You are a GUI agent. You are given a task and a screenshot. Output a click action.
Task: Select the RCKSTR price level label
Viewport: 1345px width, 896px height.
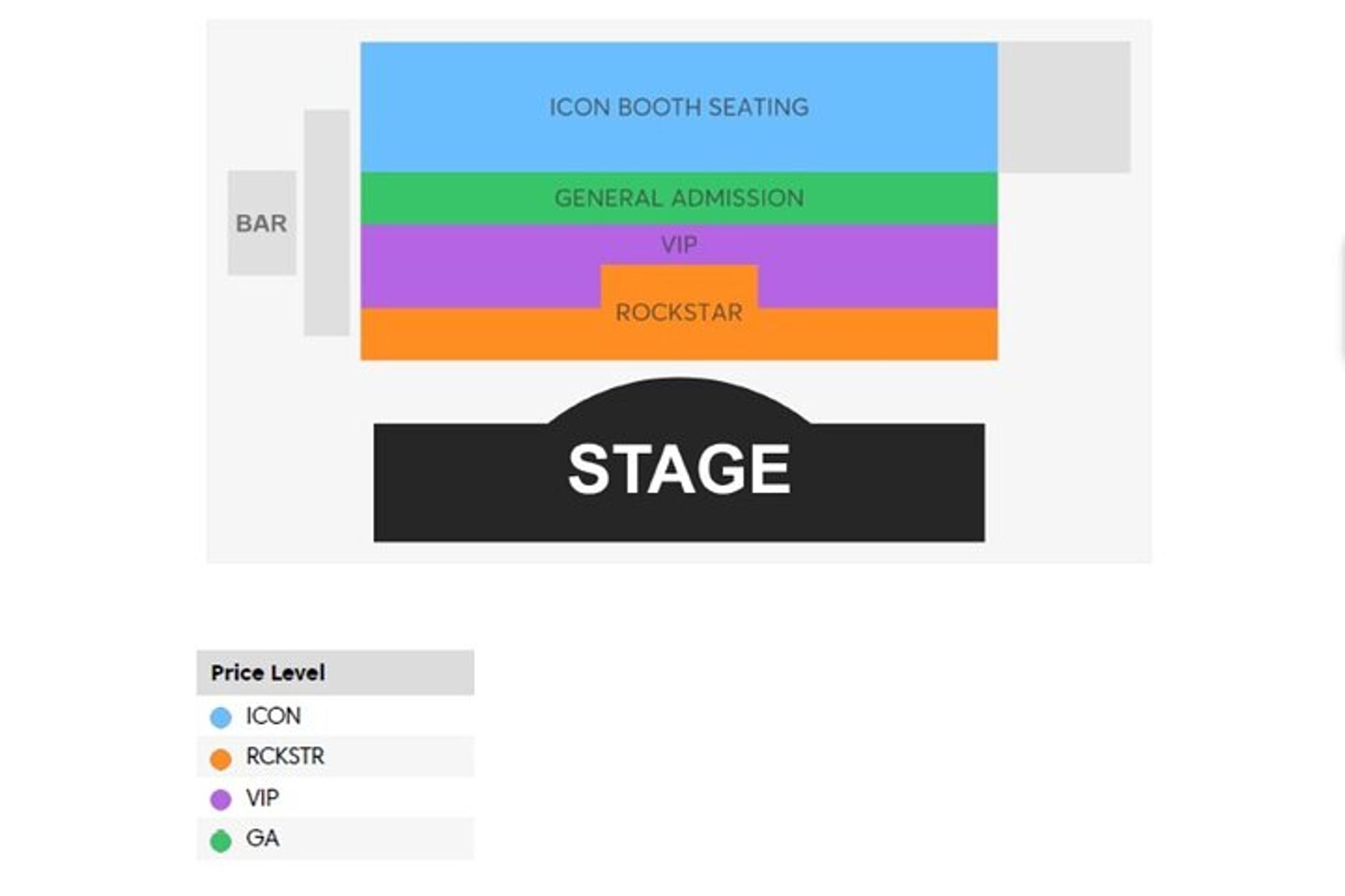point(285,756)
